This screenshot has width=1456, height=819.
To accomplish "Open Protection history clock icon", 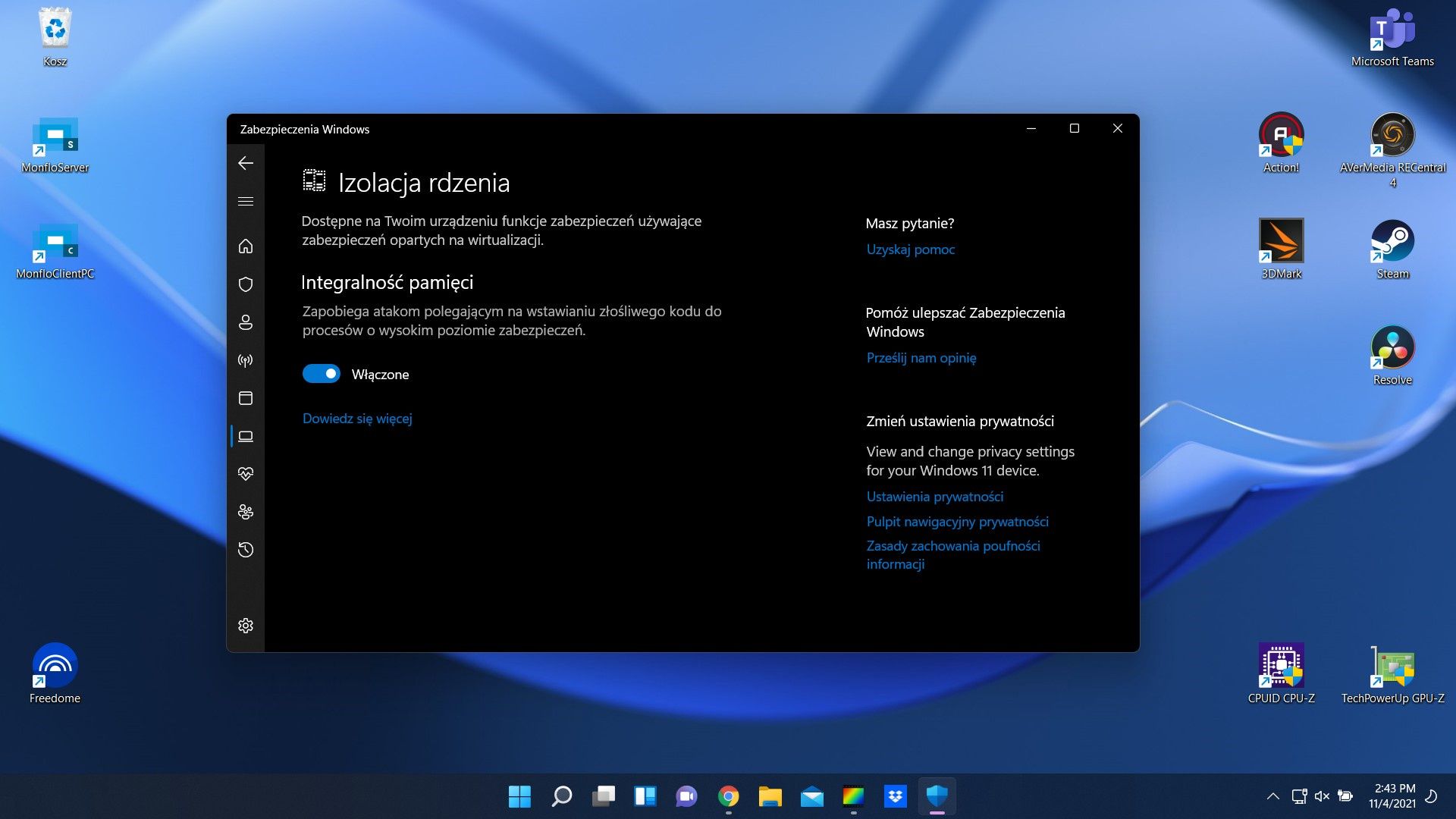I will pos(246,550).
